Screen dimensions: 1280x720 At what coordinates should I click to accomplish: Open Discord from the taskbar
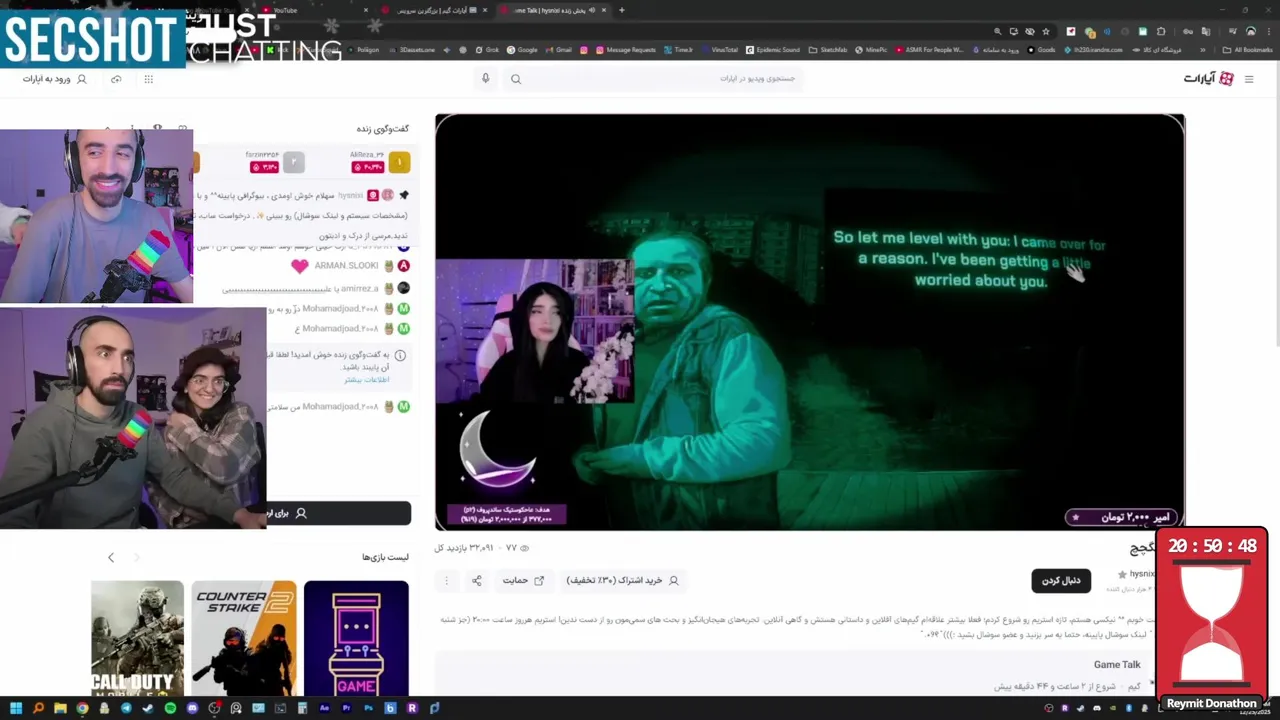click(192, 708)
